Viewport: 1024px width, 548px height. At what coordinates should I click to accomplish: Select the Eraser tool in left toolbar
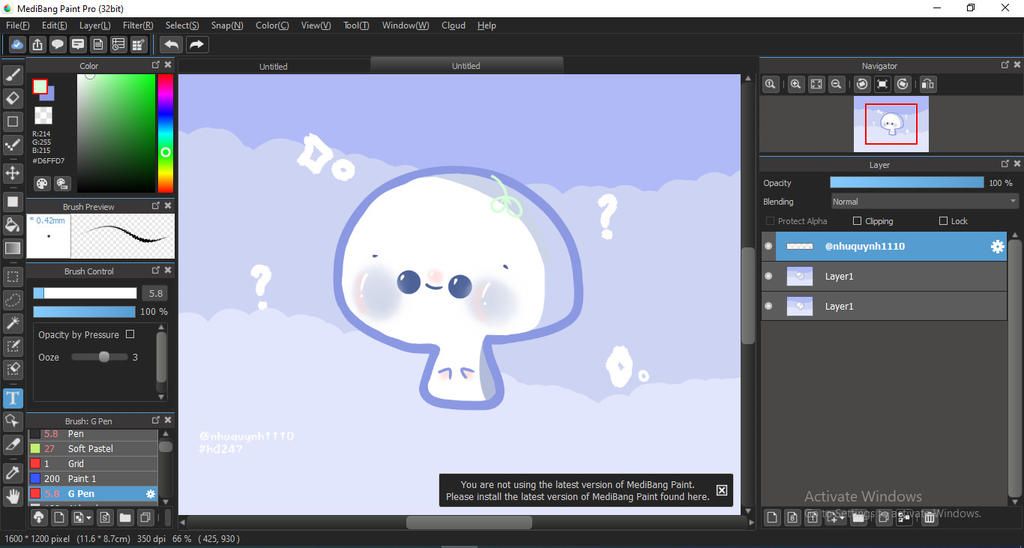(13, 98)
